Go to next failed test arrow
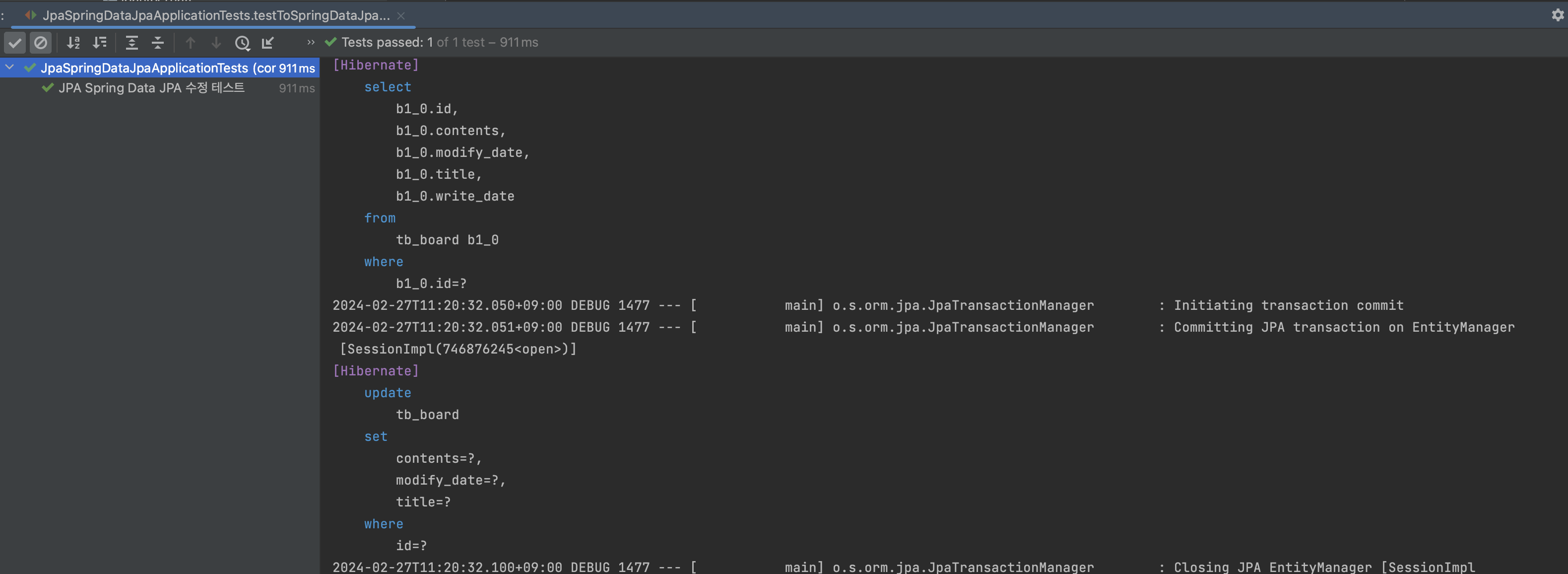 click(x=216, y=43)
